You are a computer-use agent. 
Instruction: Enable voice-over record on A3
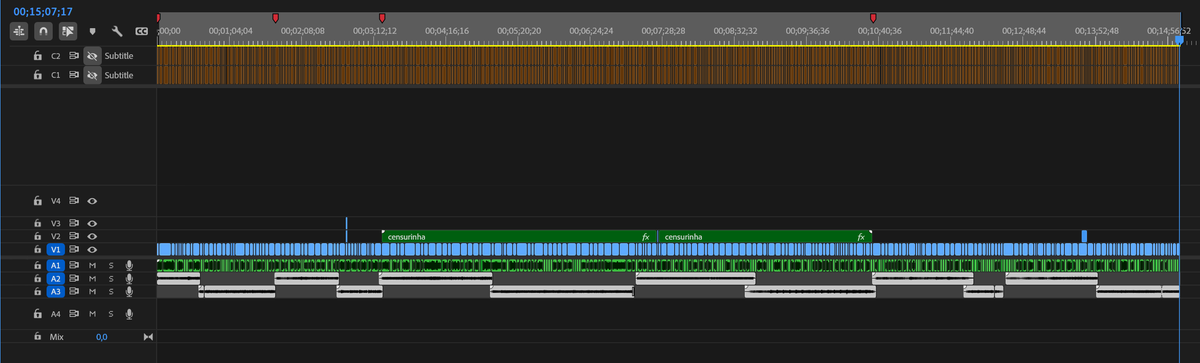pos(128,291)
